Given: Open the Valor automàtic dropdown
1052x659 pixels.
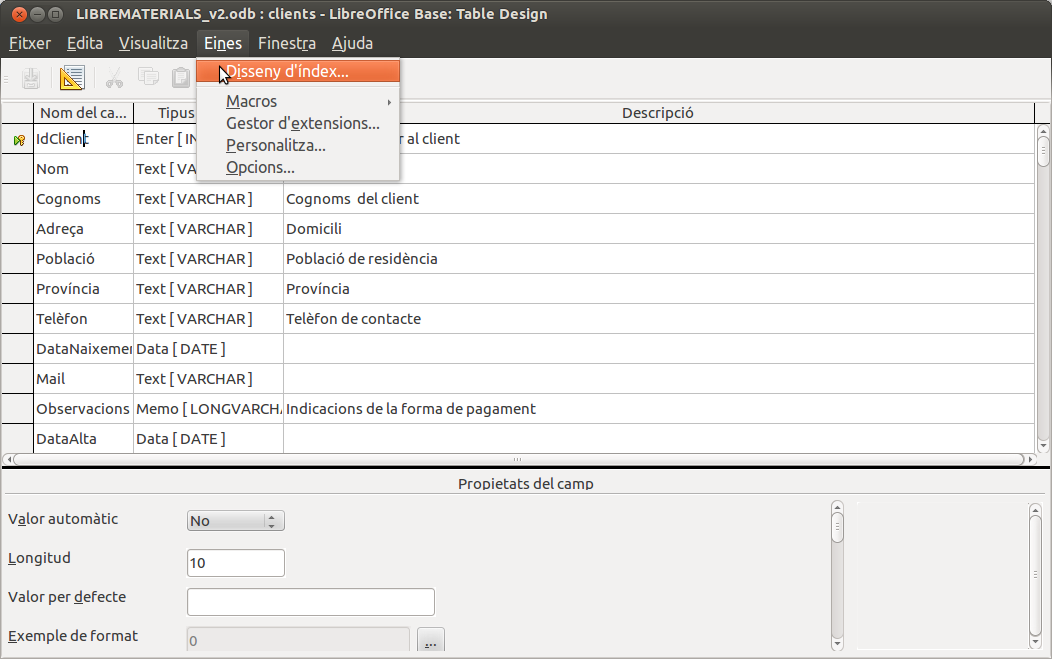Looking at the screenshot, I should (236, 521).
